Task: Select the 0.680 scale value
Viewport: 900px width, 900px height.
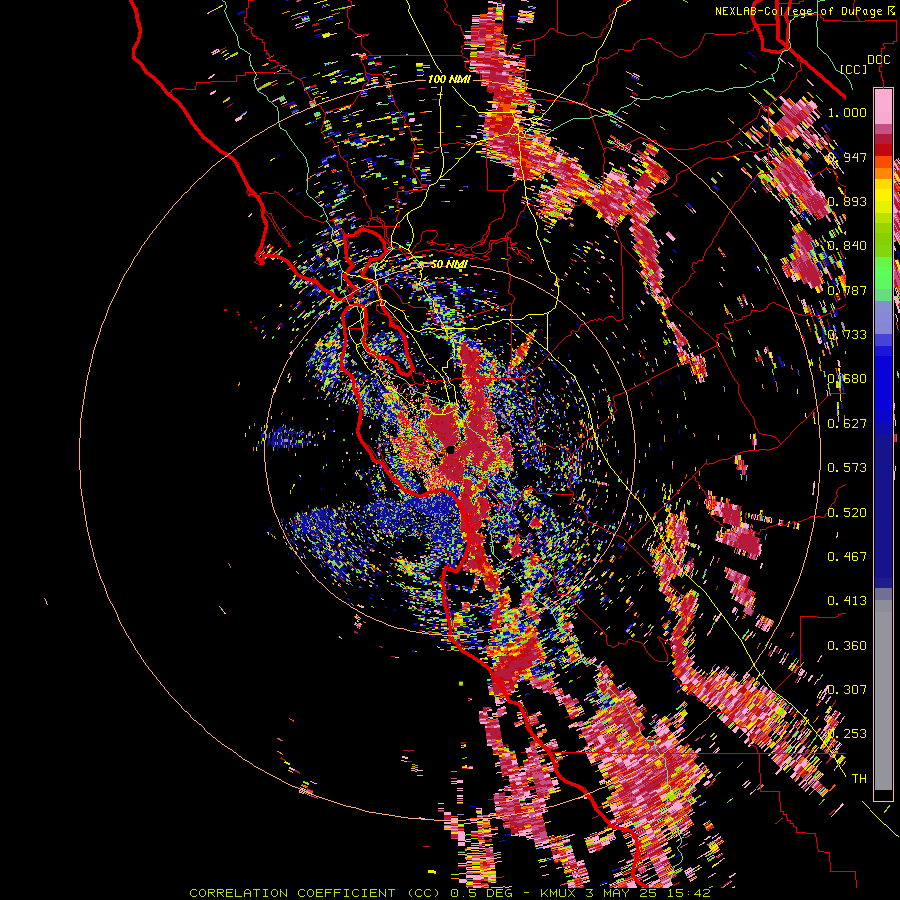Action: (x=847, y=378)
